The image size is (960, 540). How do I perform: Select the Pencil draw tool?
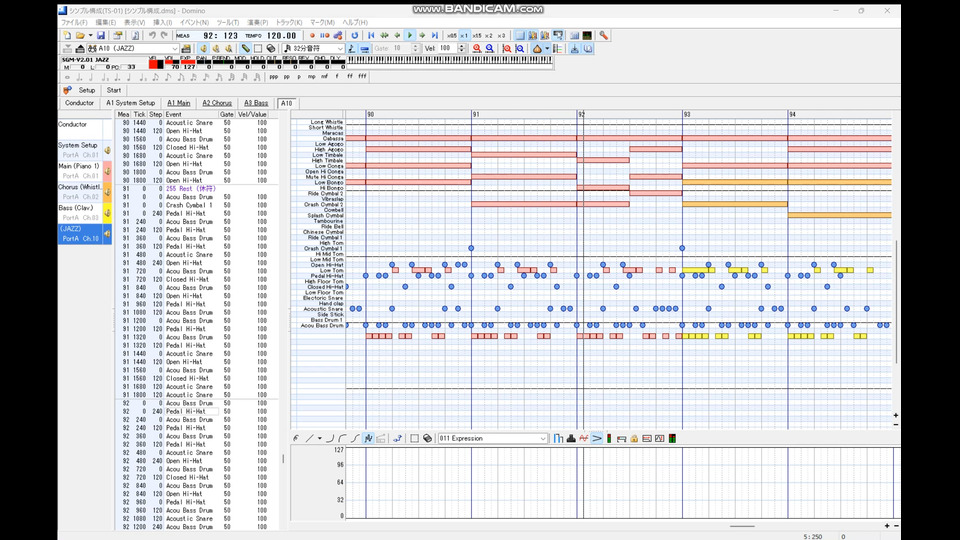[246, 48]
